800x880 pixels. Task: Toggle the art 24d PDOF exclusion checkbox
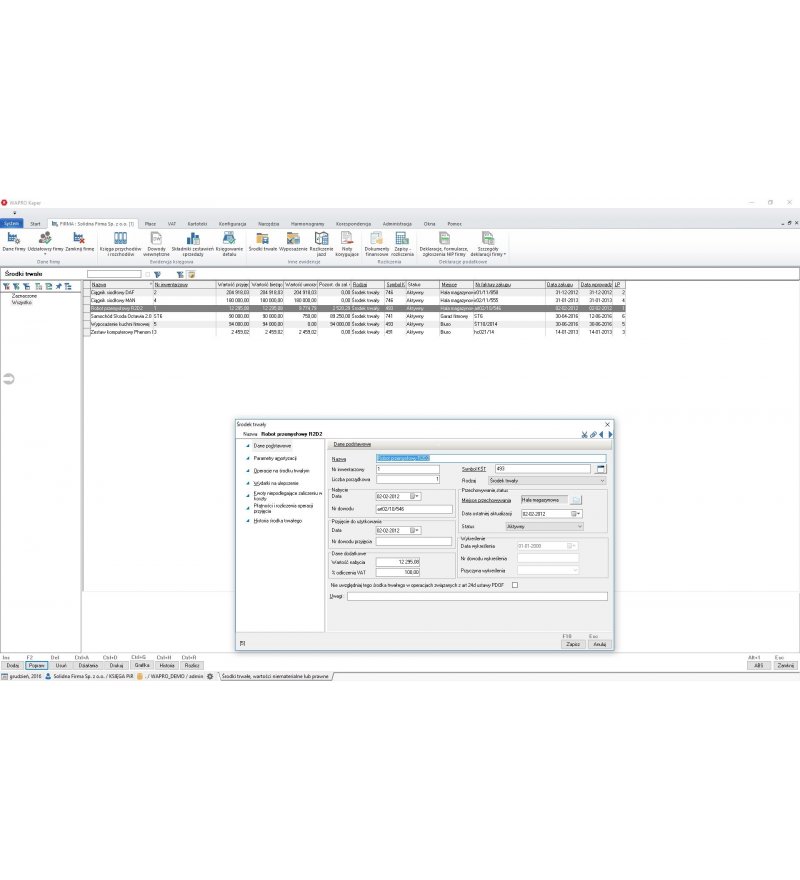coord(515,585)
